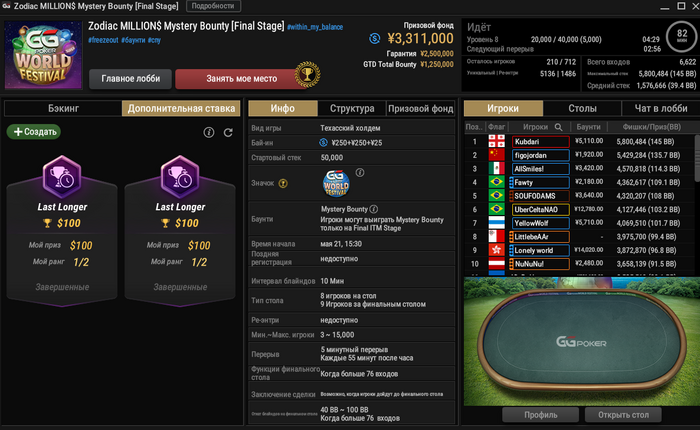Screen dimensions: 700x430
Task: Open the Профиль button
Action: (x=541, y=415)
